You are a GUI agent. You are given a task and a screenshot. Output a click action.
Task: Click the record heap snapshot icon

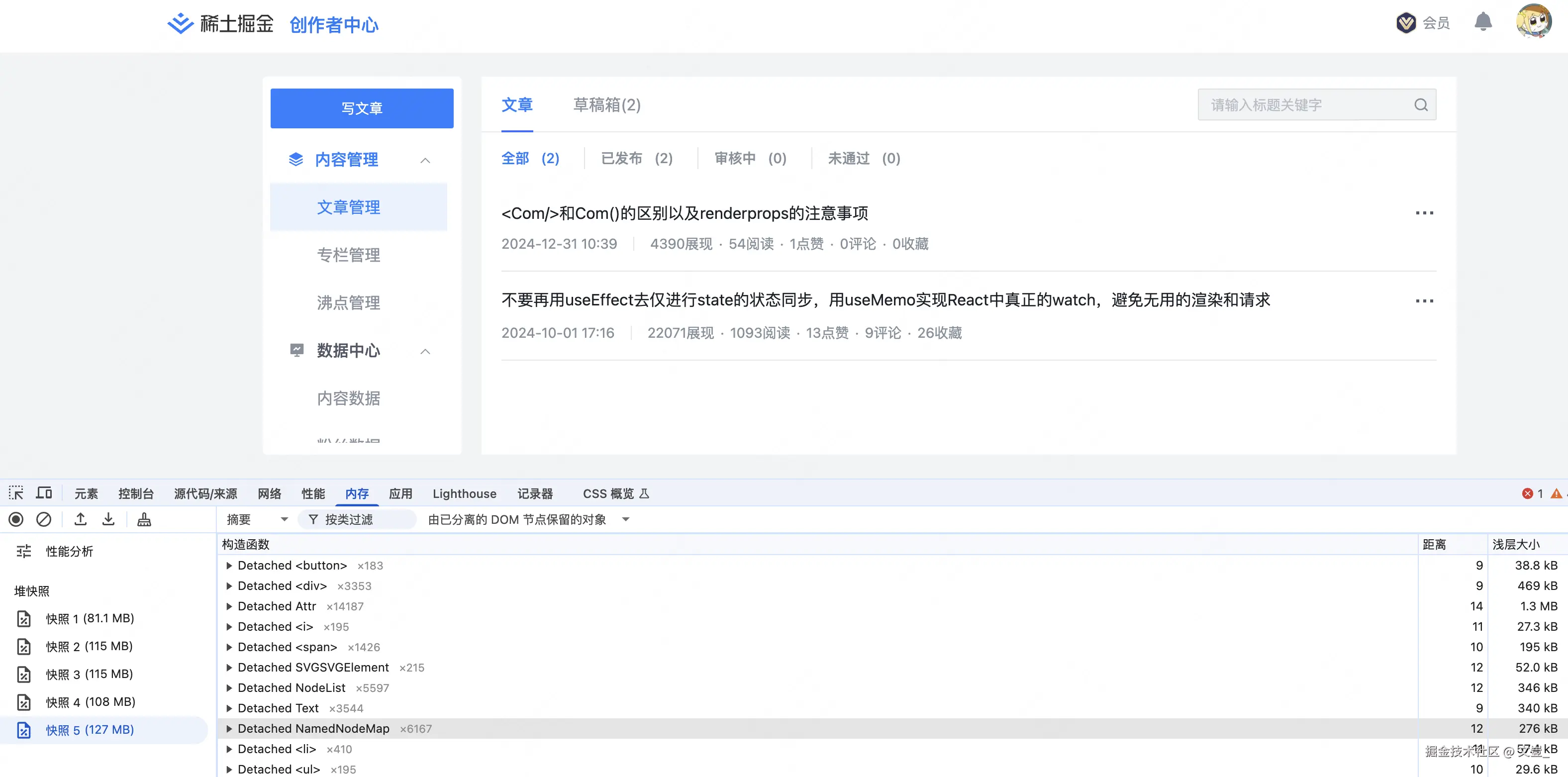coord(16,519)
